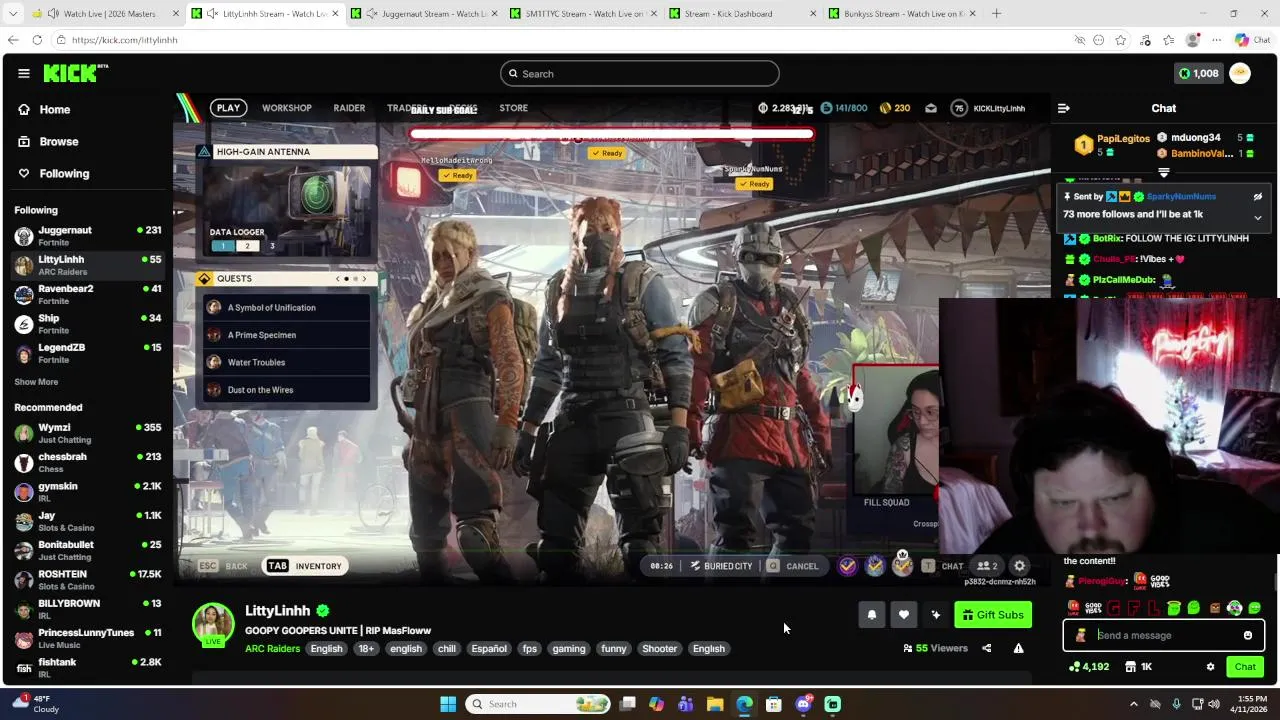Open Discord from taskbar
The image size is (1280, 720).
(x=803, y=704)
